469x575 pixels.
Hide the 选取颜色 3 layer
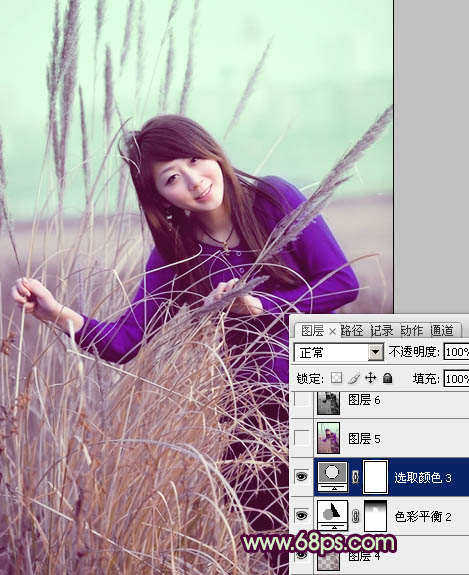click(x=301, y=476)
